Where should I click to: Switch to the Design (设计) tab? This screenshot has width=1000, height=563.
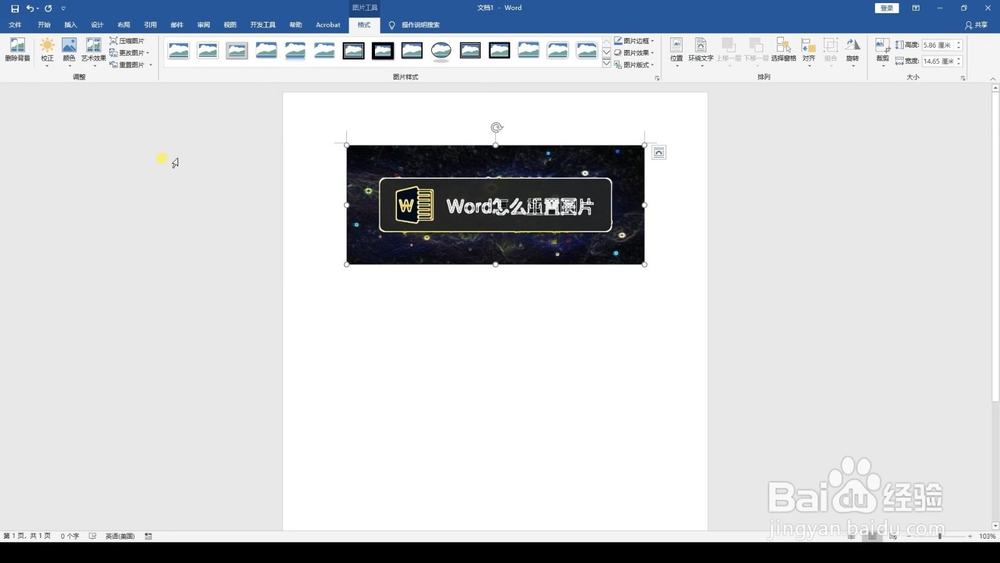coord(97,25)
